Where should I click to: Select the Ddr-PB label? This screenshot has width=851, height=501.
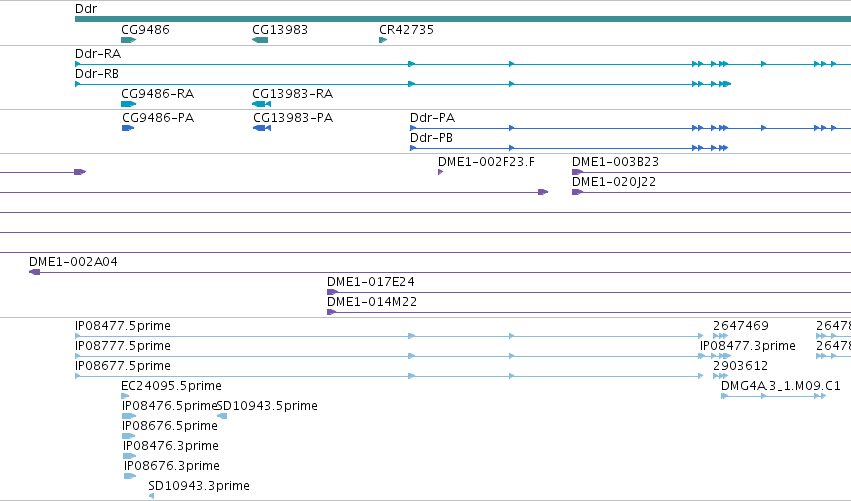tap(431, 138)
